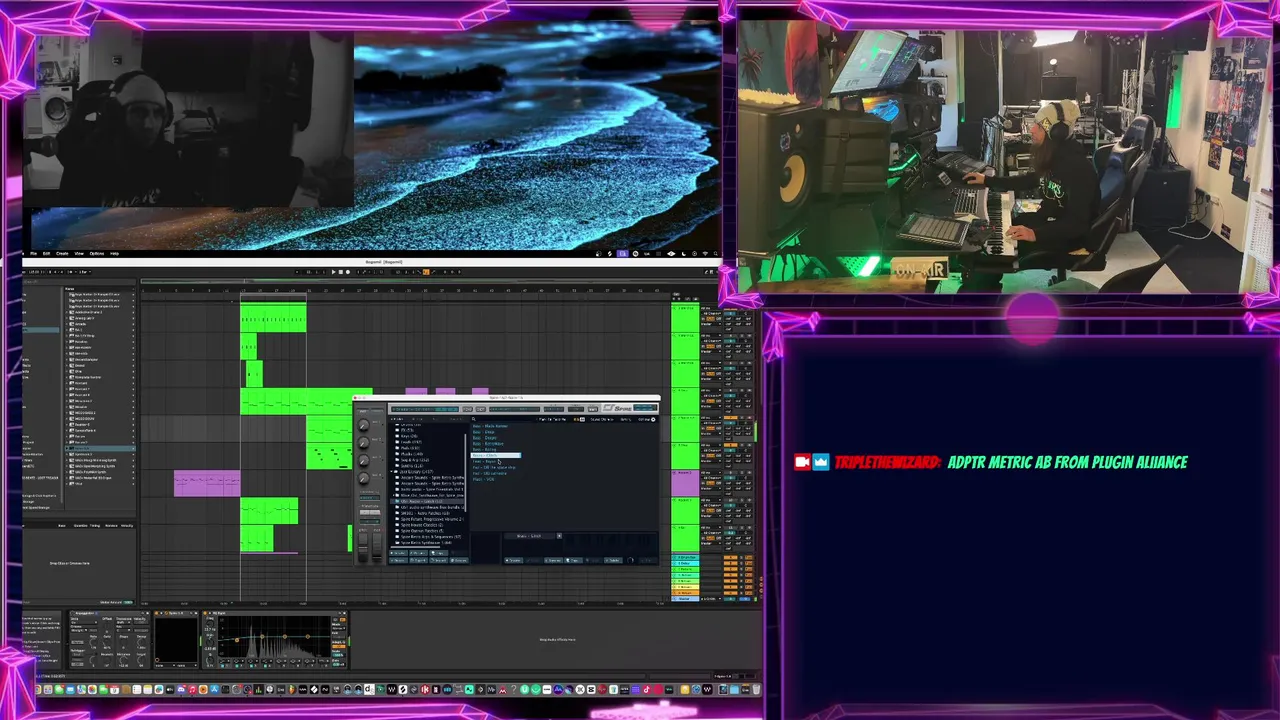Open TikTok from the Dock

[x=646, y=690]
